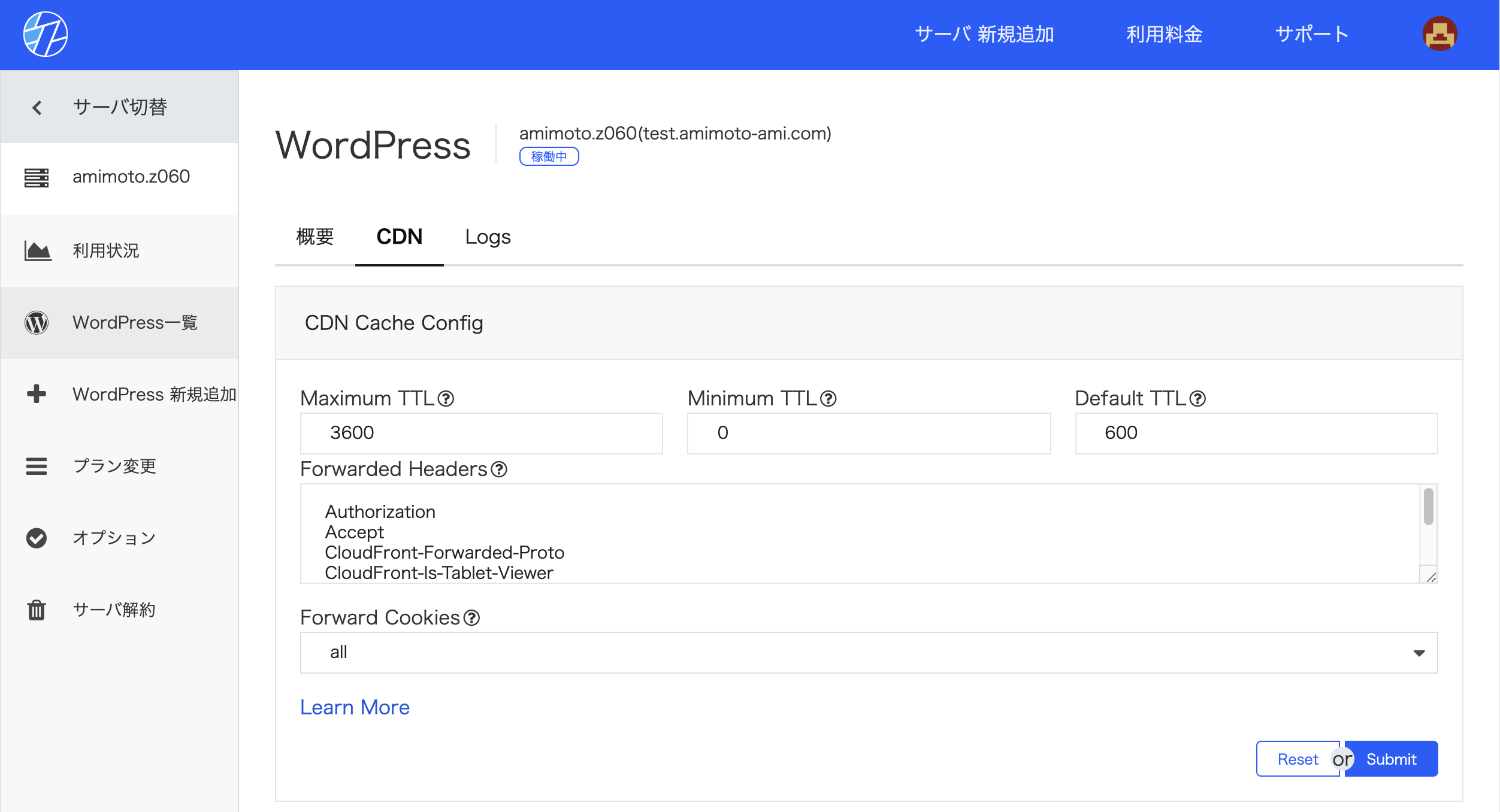This screenshot has height=812, width=1500.
Task: Click the checkmark icon for オプション
Action: click(37, 538)
